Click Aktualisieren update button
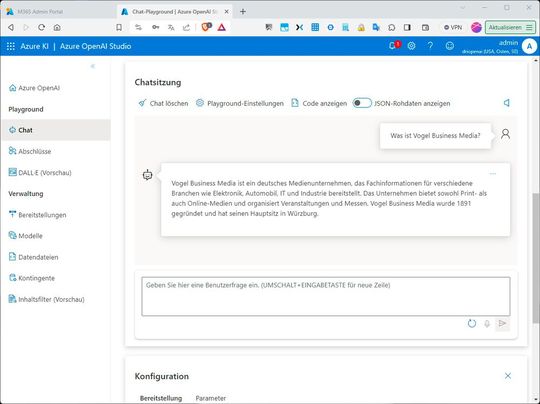This screenshot has height=404, width=540. tap(510, 28)
